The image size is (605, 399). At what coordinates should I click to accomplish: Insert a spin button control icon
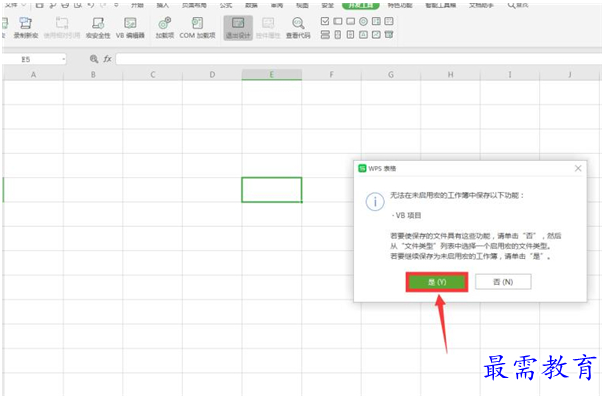(338, 35)
